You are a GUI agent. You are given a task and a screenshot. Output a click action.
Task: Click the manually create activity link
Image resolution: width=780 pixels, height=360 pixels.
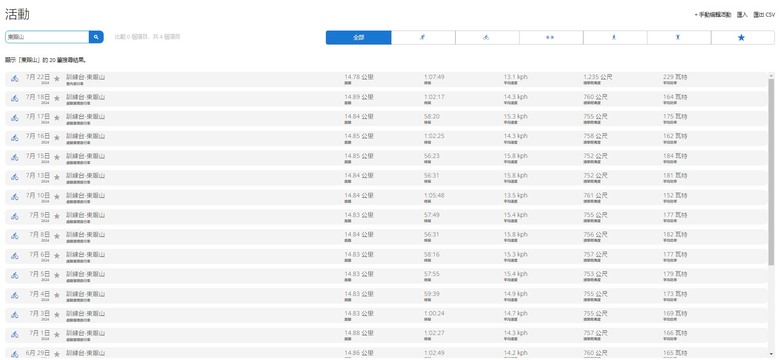click(x=713, y=15)
